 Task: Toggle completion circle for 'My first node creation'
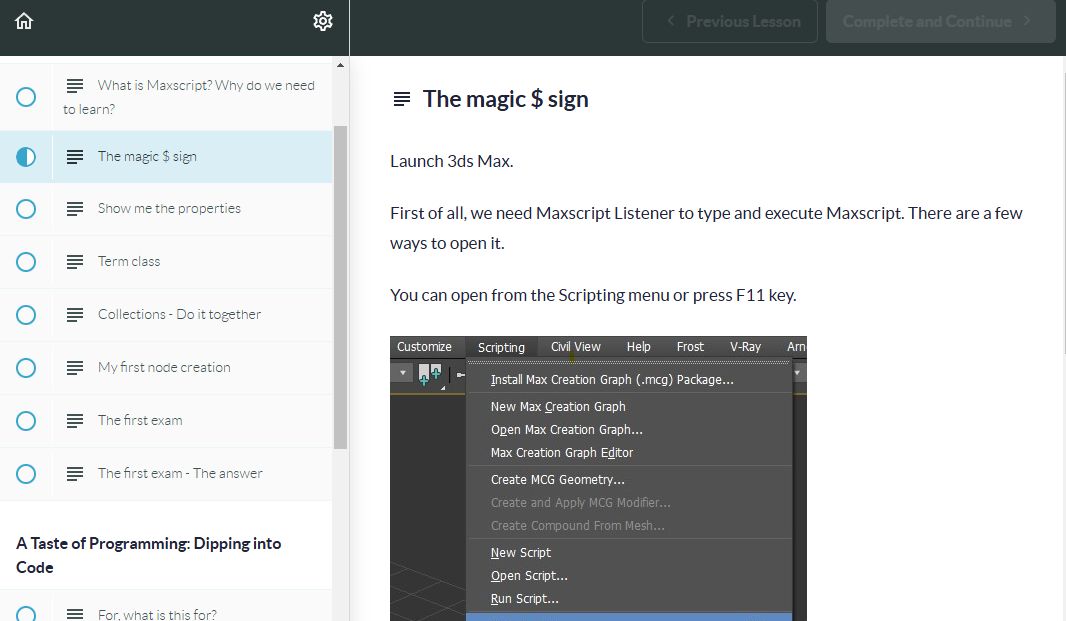[x=26, y=368]
